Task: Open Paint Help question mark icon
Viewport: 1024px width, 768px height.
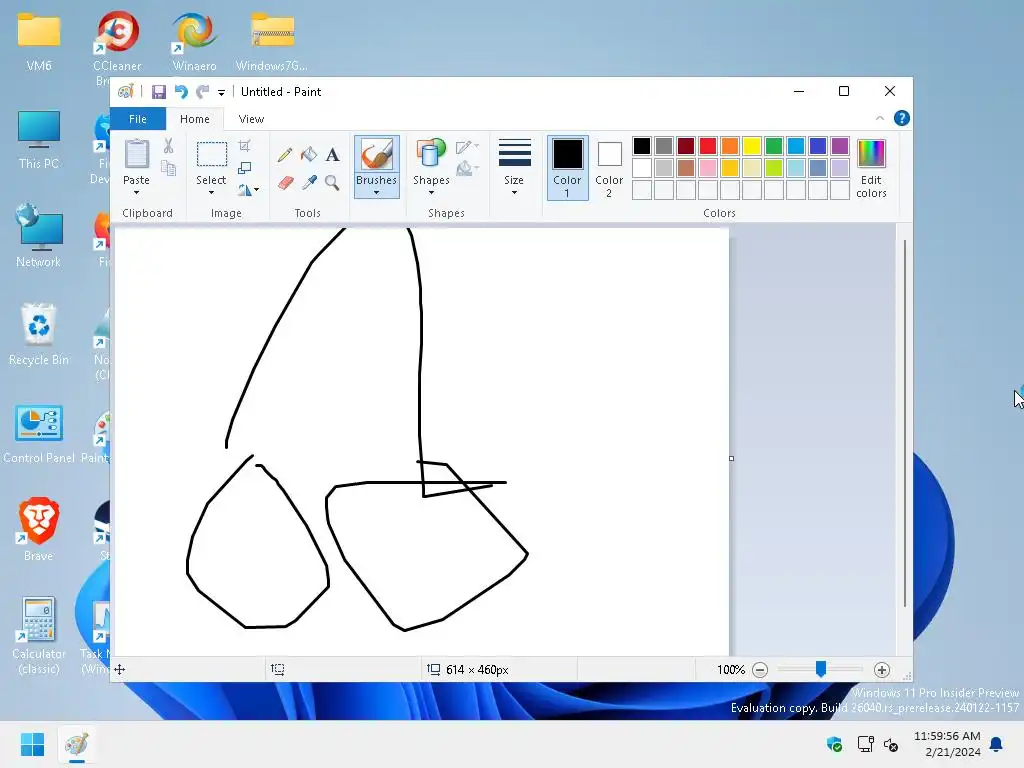Action: tap(901, 118)
